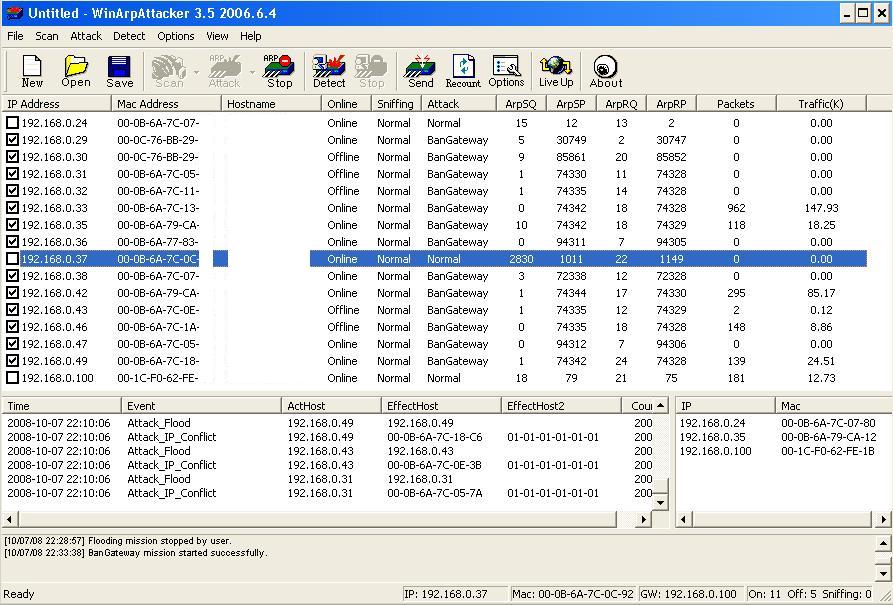Open the View menu
This screenshot has width=893, height=605.
click(x=217, y=36)
